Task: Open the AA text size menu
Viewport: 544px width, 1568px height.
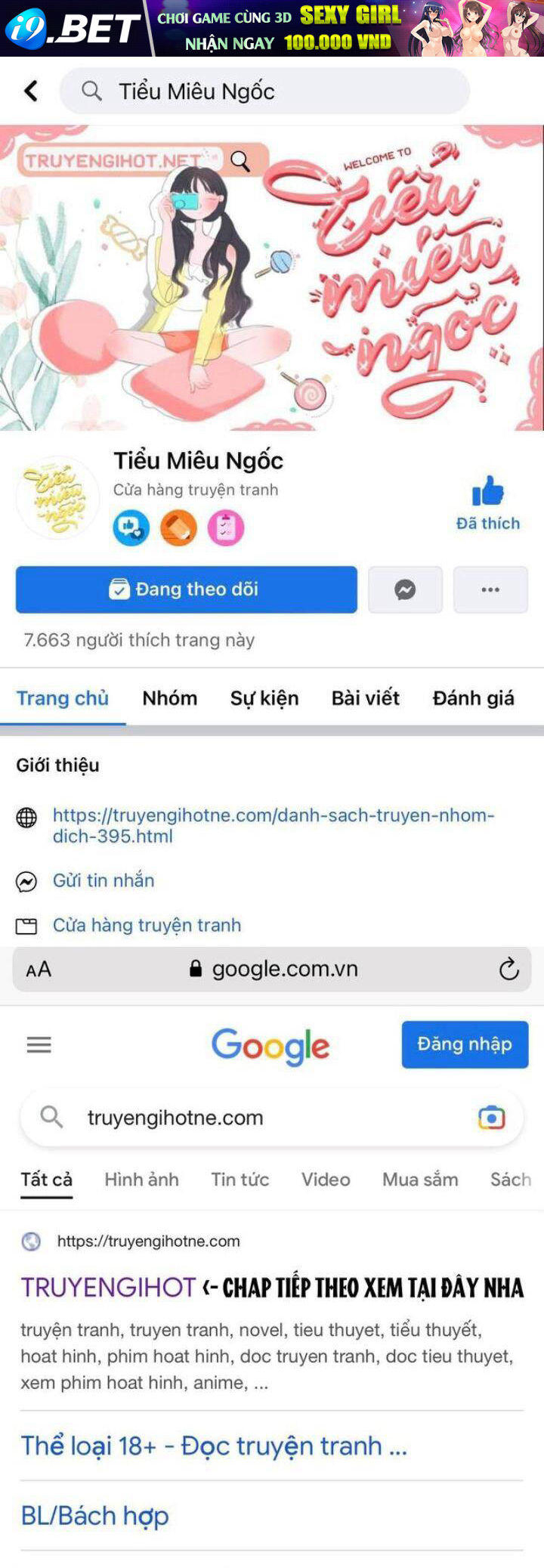Action: tap(39, 970)
